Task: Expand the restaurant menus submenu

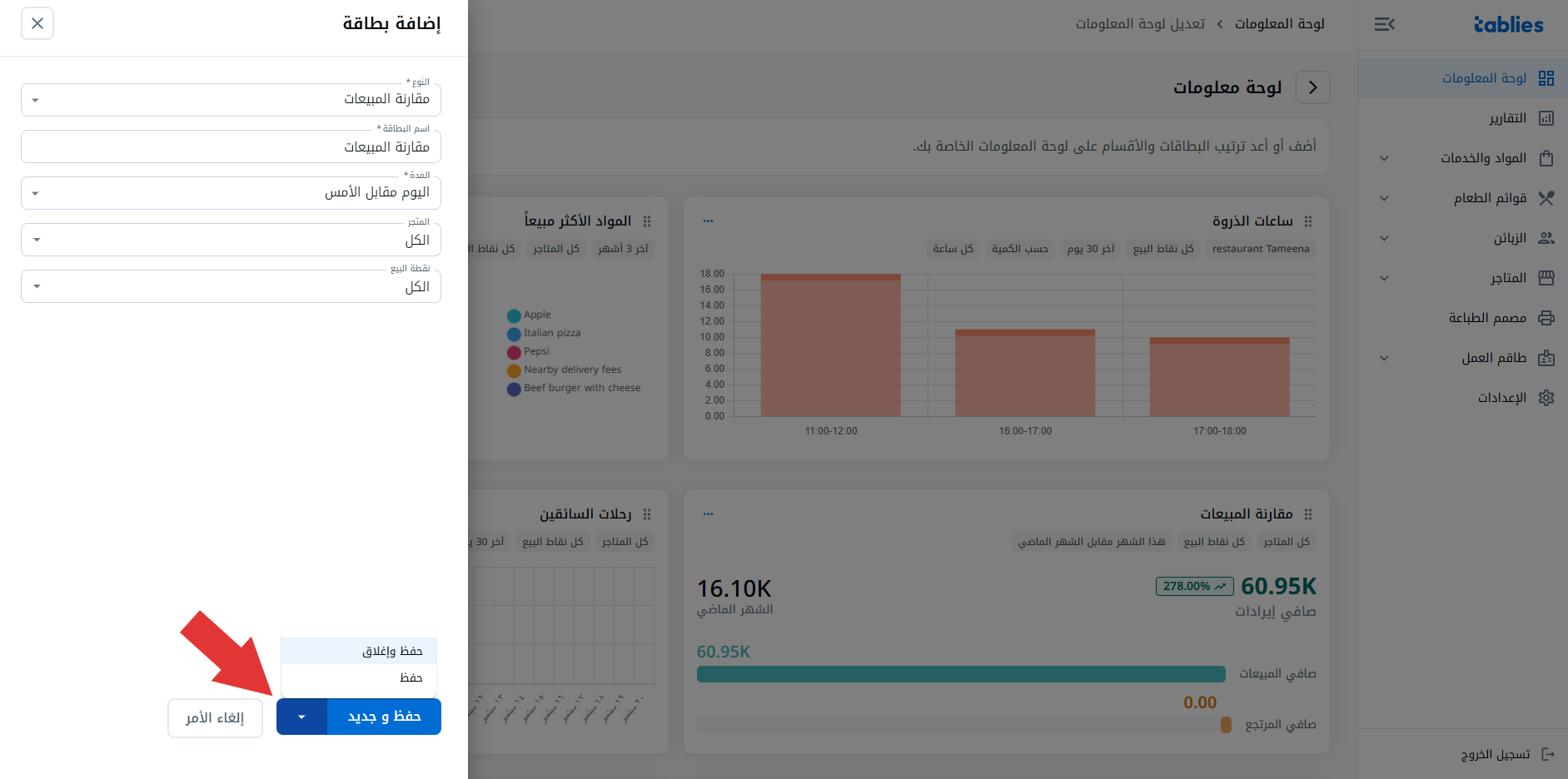Action: (1384, 198)
